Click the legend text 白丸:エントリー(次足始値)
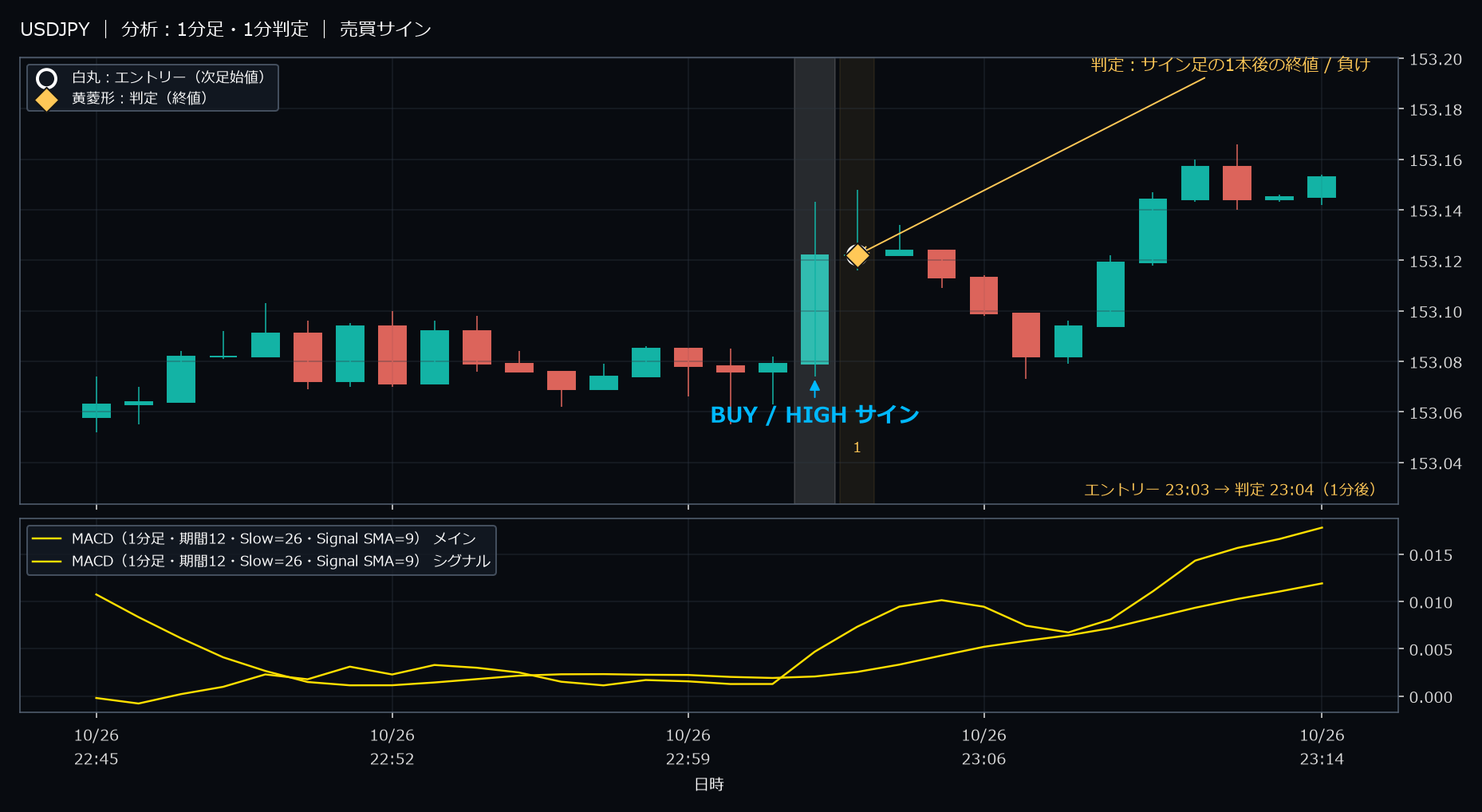 pos(168,77)
